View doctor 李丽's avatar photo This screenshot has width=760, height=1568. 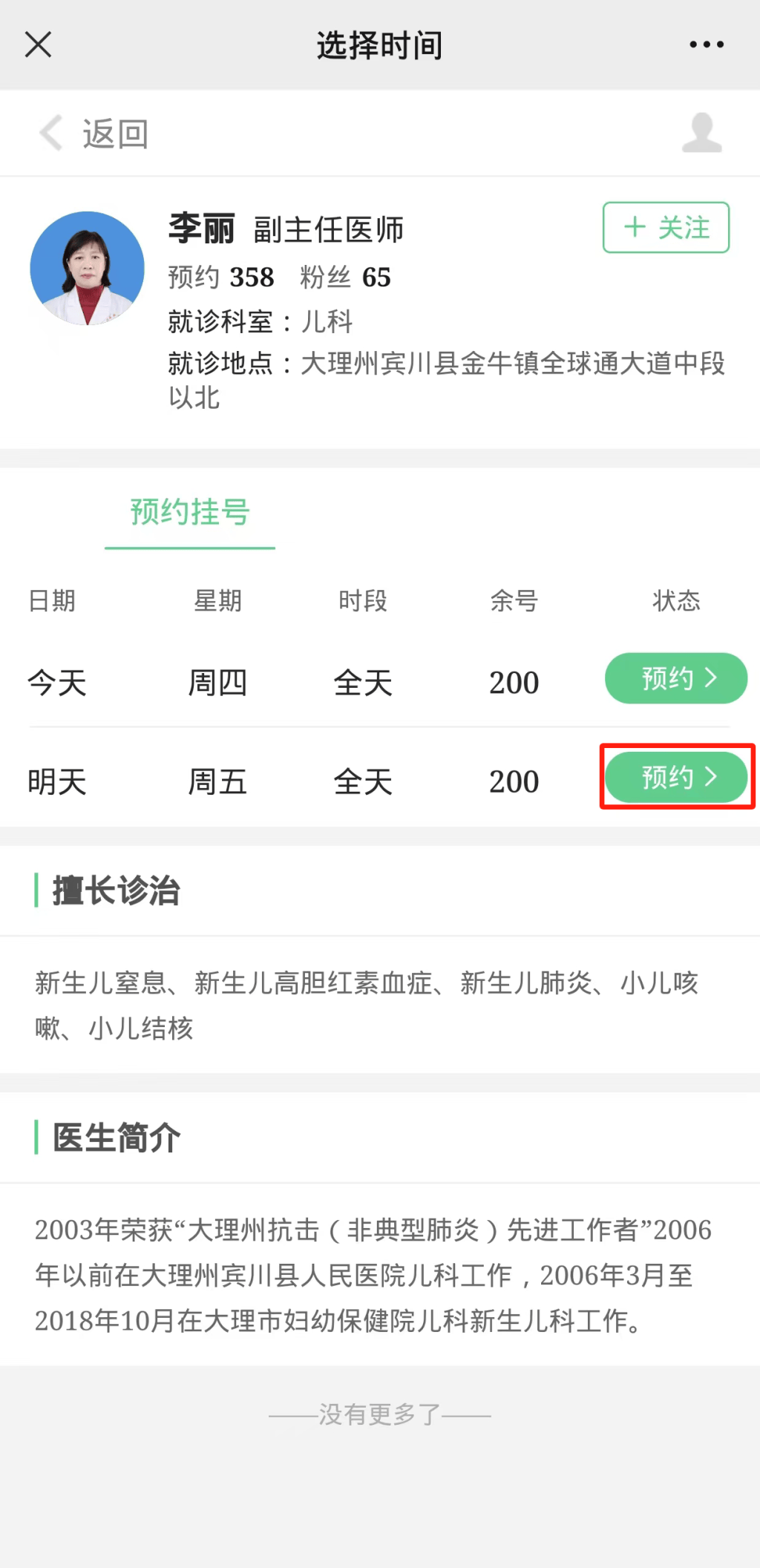87,269
